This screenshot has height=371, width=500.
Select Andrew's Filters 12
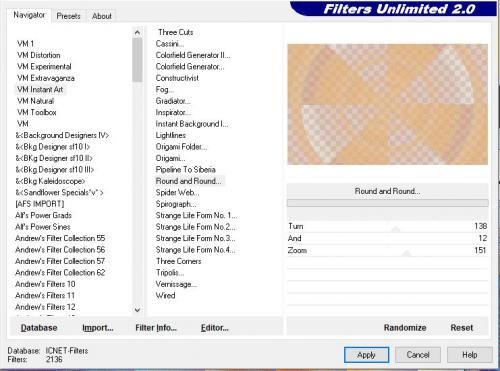[45, 307]
